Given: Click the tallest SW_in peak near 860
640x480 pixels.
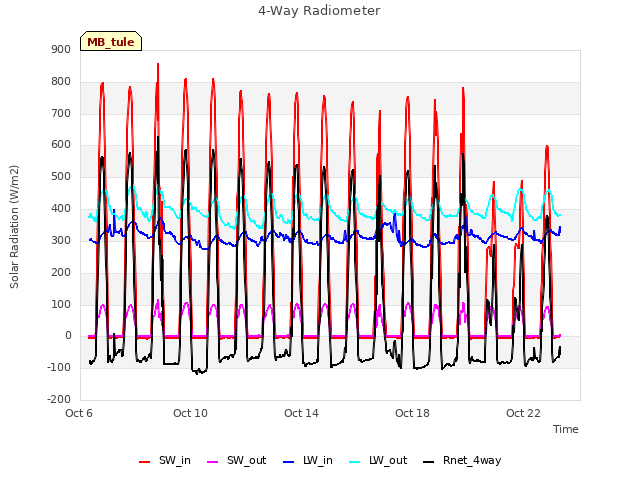Looking at the screenshot, I should click(x=158, y=64).
